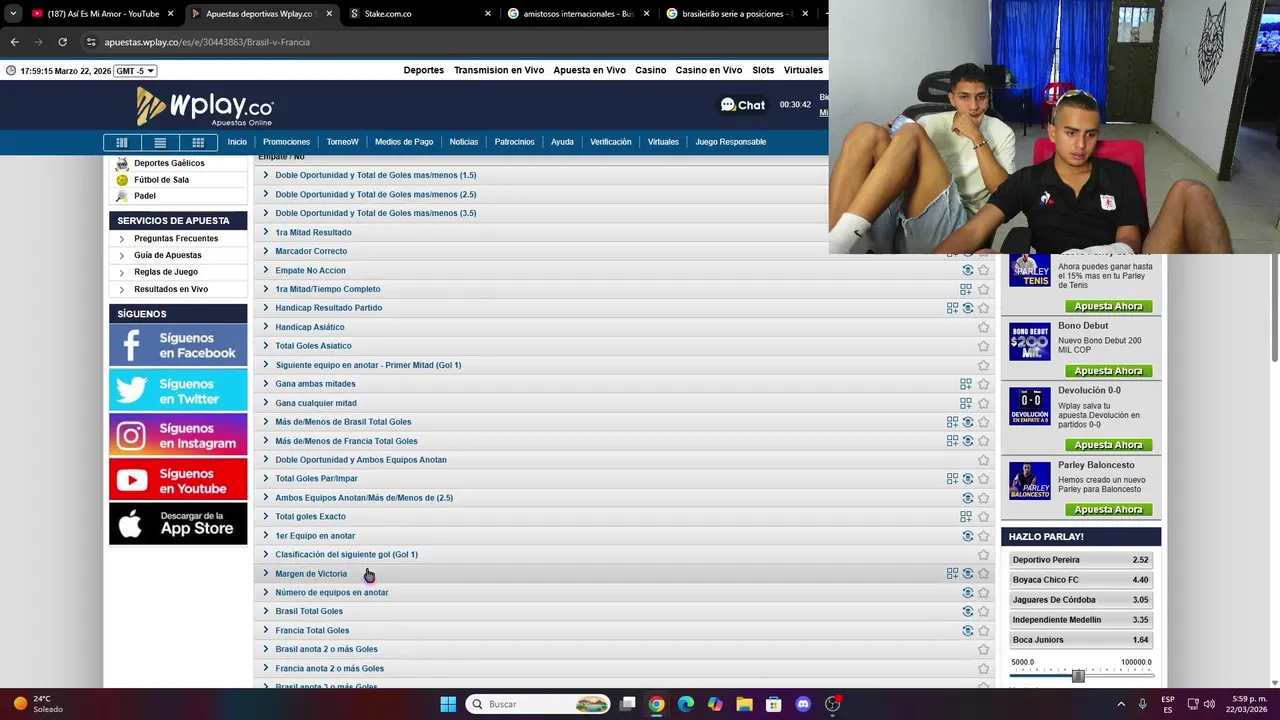
Task: Open Resultados en Vivo sidebar link
Action: (x=171, y=289)
